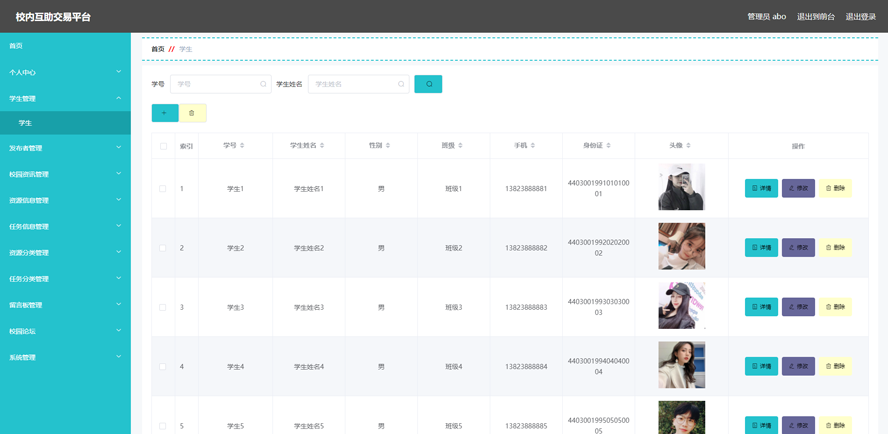This screenshot has height=434, width=888.
Task: Open the avatar thumbnail of 学生4
Action: (x=681, y=366)
